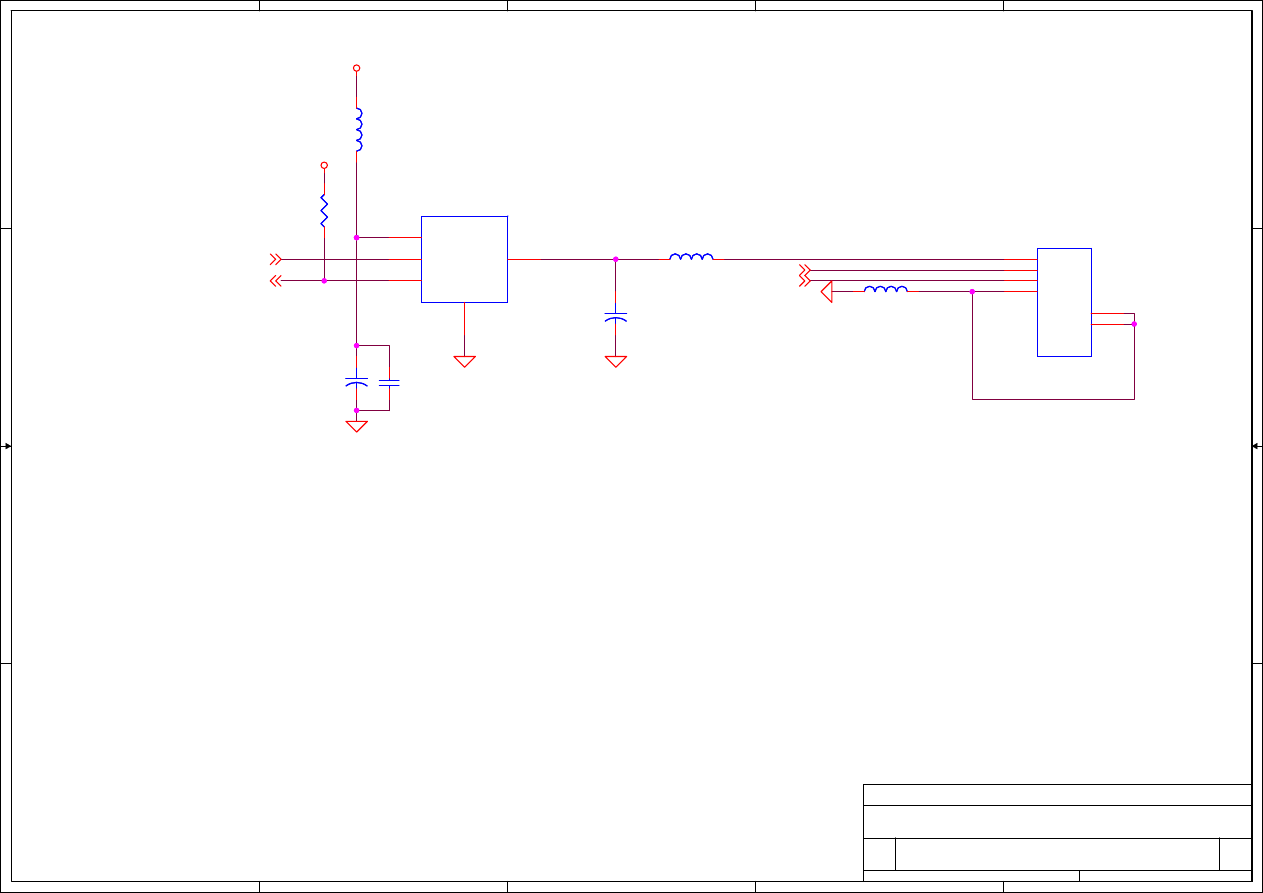Image resolution: width=1263 pixels, height=893 pixels.
Task: Select the vertical inductor near the top
Action: point(358,129)
